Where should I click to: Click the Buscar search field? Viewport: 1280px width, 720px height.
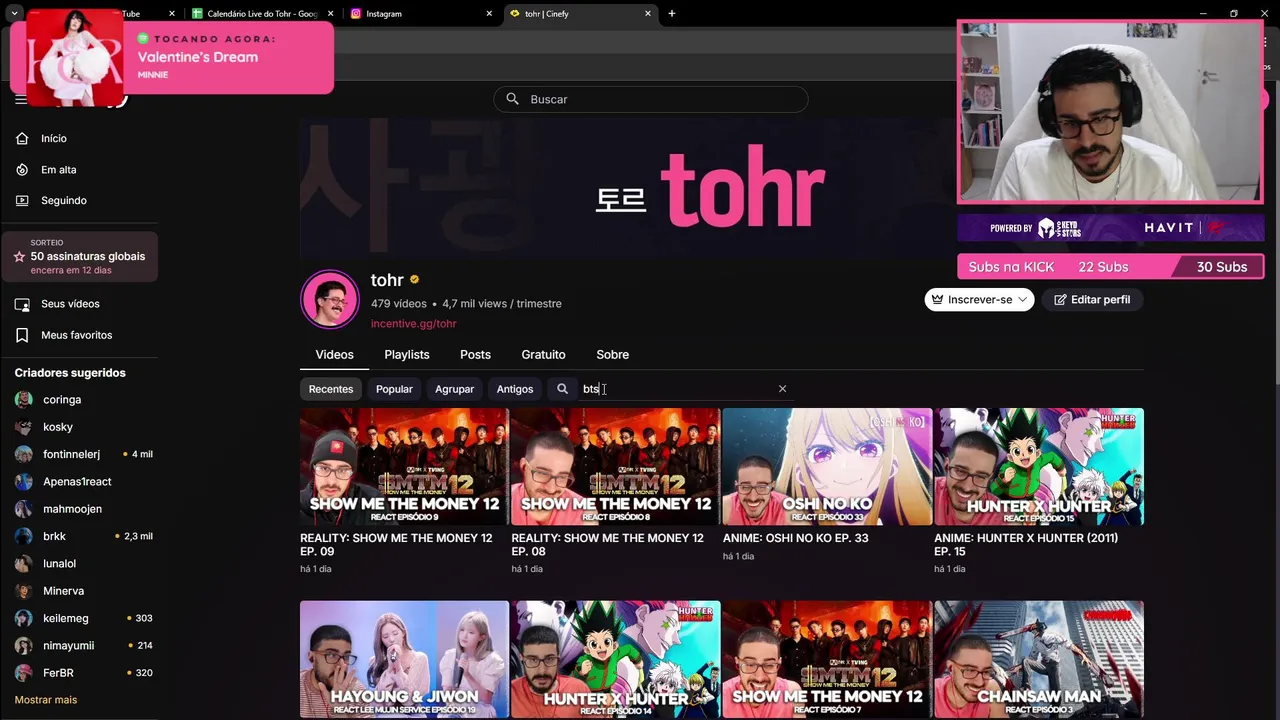[651, 99]
